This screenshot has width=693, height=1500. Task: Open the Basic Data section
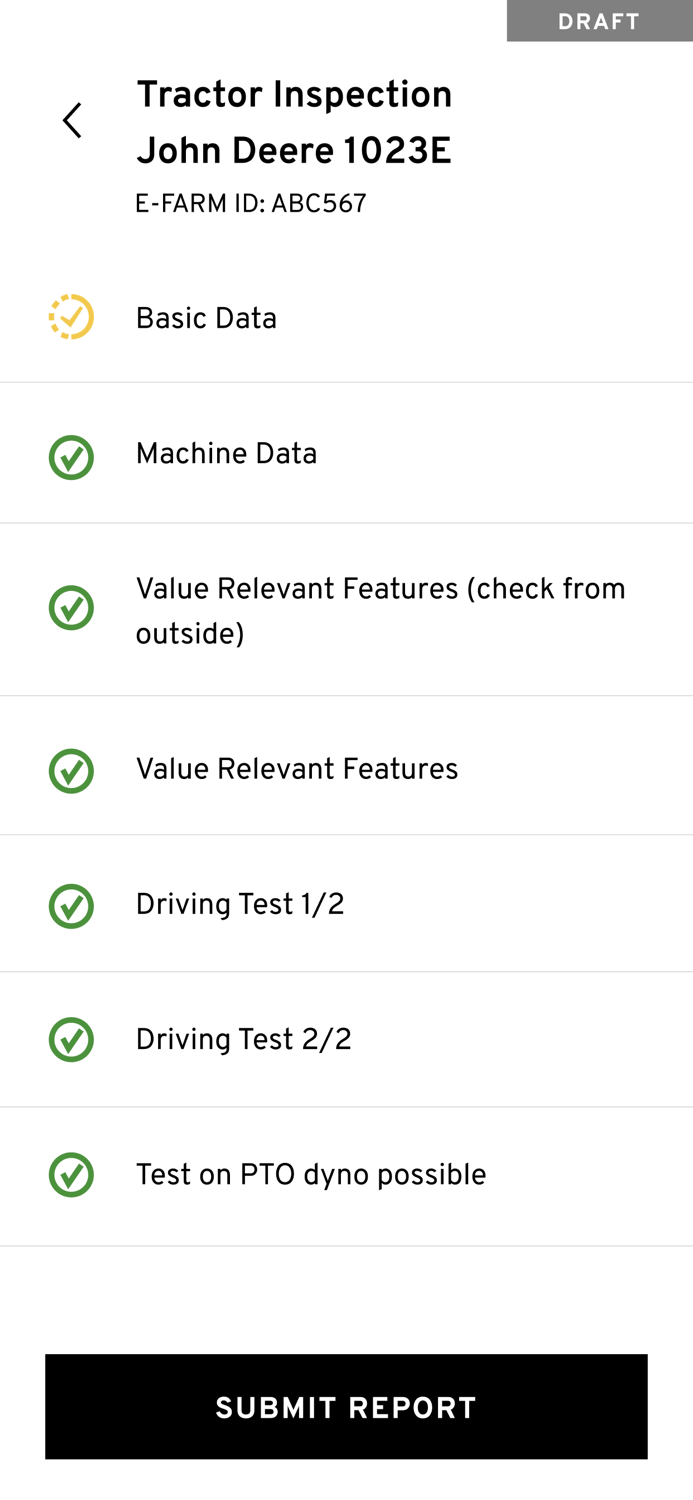[x=206, y=319]
